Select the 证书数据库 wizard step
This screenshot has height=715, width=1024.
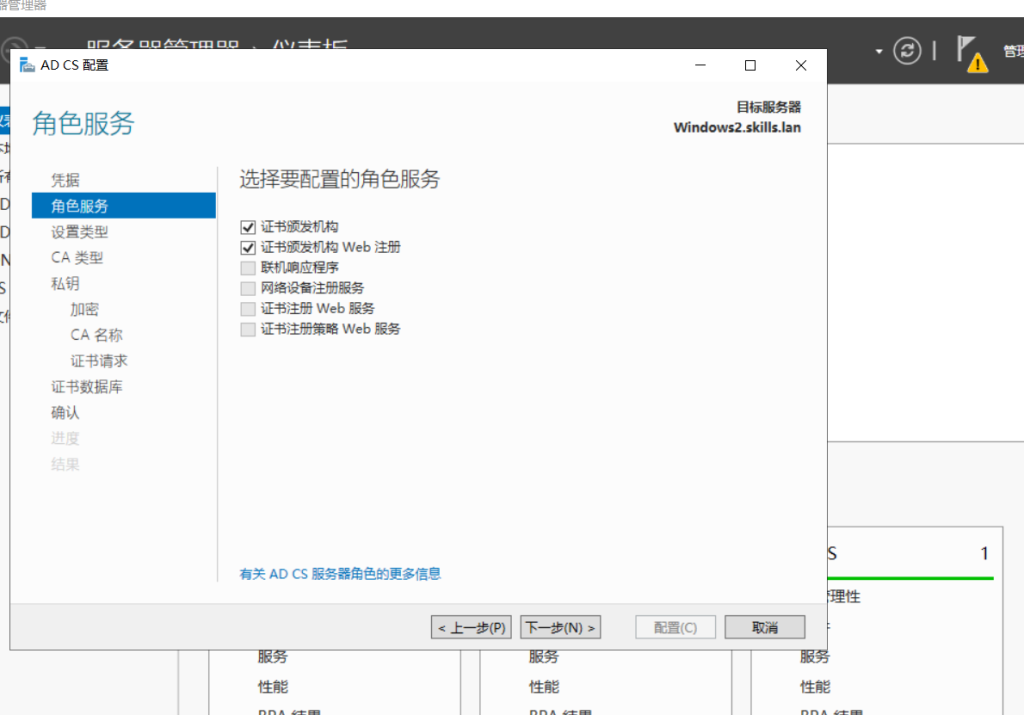(87, 387)
